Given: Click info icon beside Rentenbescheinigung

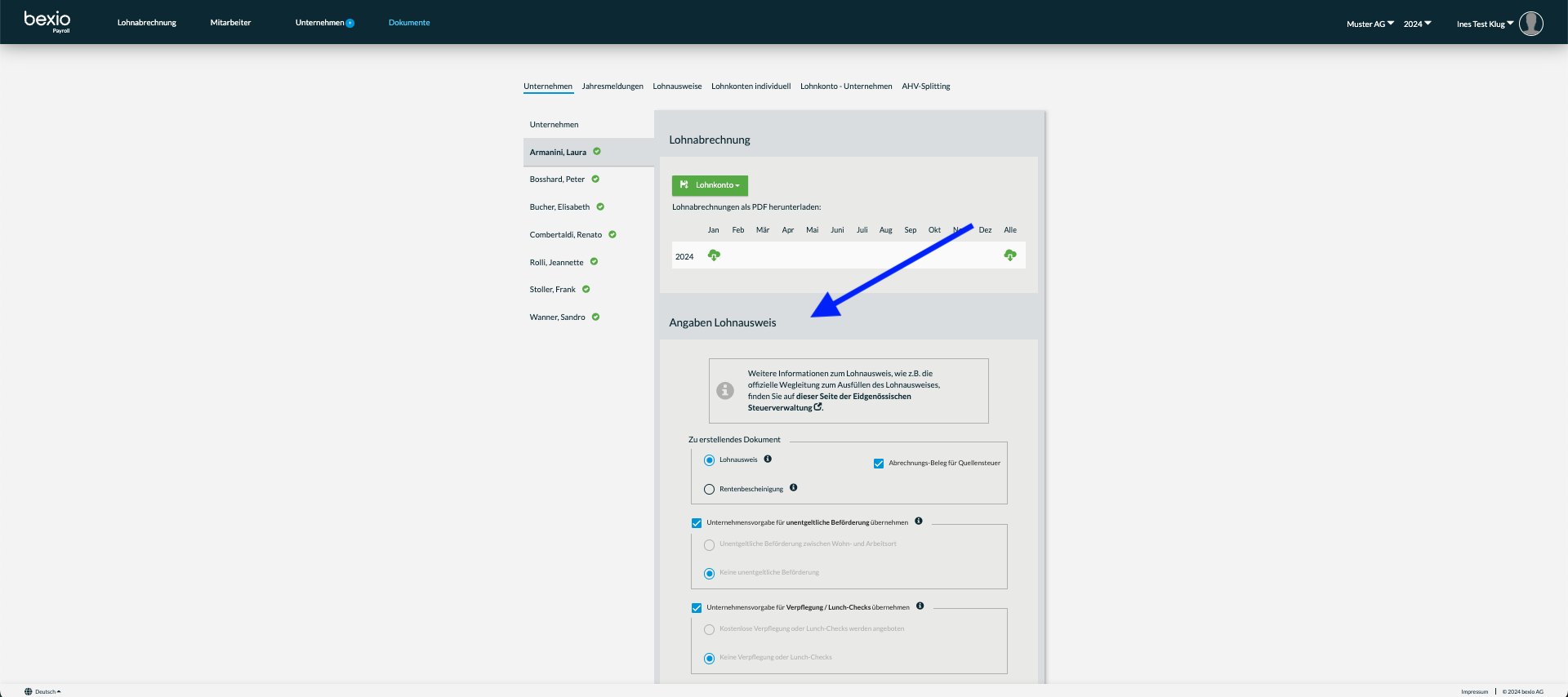Looking at the screenshot, I should pyautogui.click(x=793, y=487).
